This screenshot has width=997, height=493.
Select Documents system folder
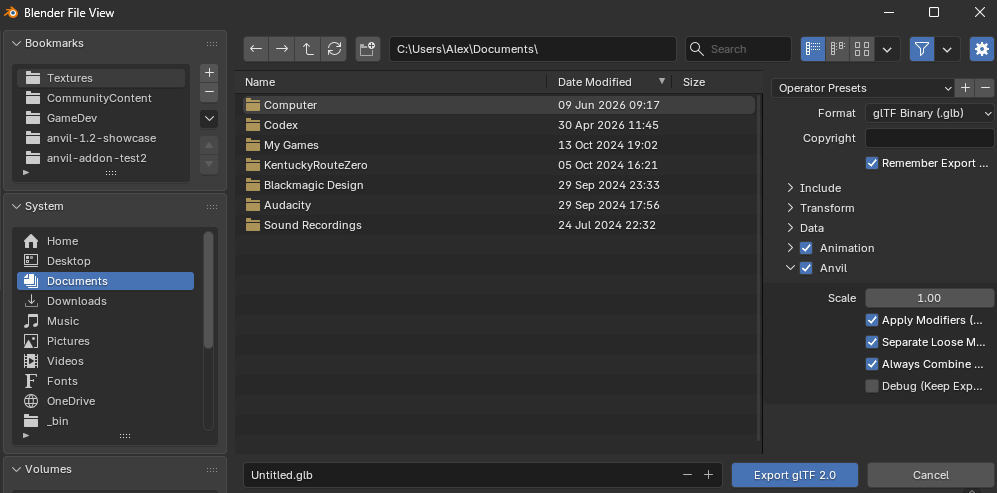106,281
